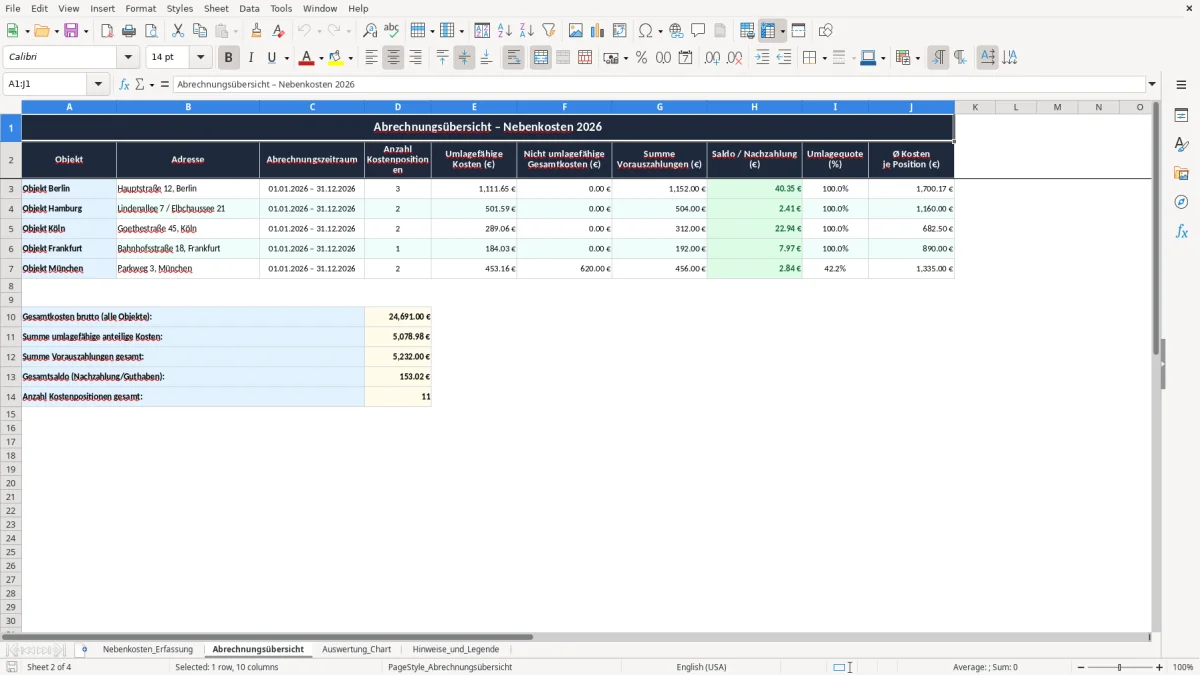
Task: Insert a hyperlink
Action: pyautogui.click(x=676, y=31)
